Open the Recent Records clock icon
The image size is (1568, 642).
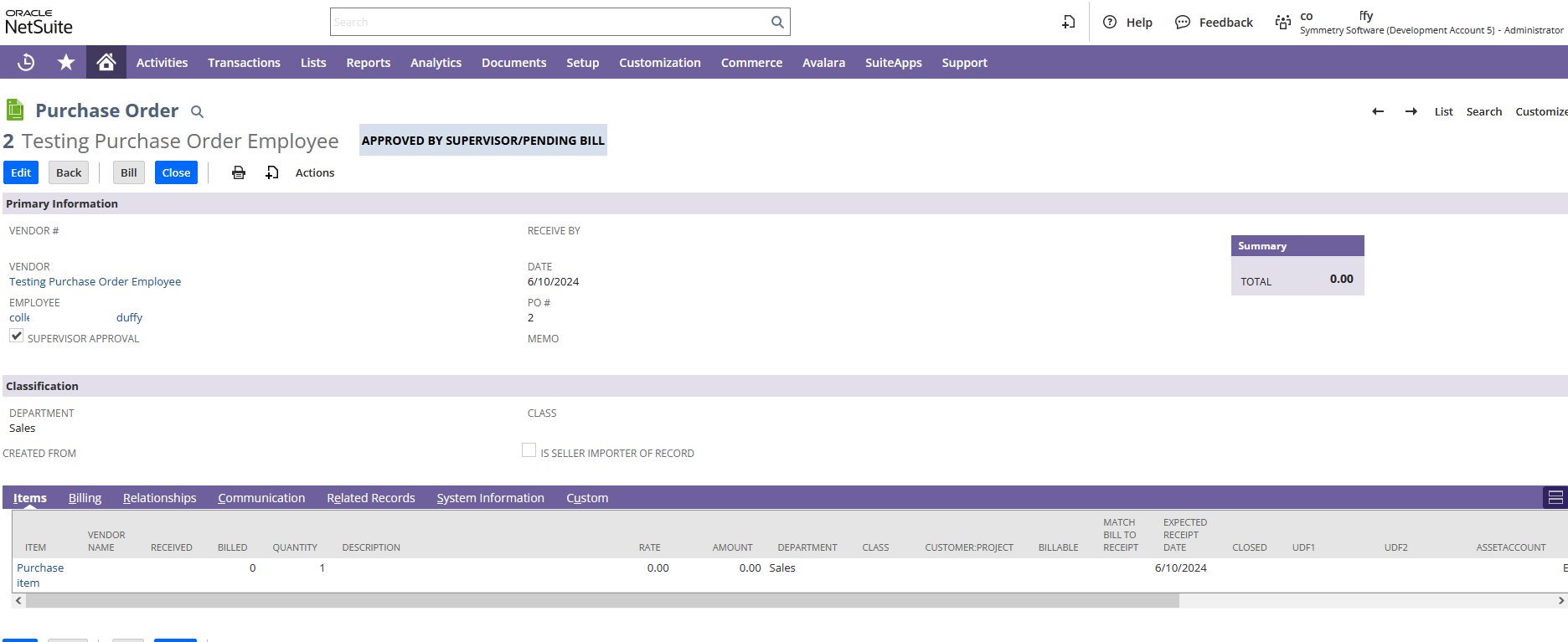pyautogui.click(x=26, y=62)
